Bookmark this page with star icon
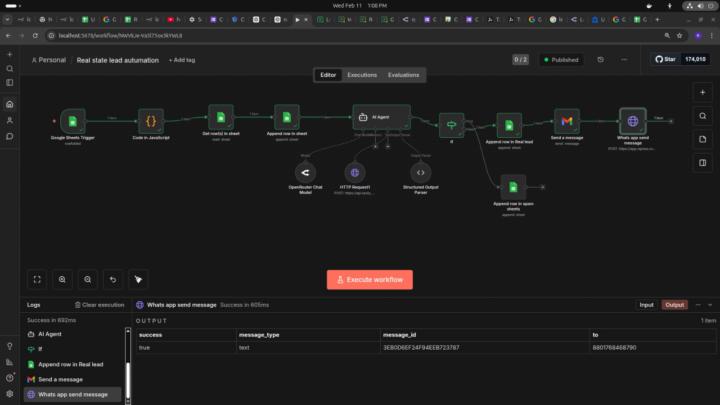 click(x=680, y=35)
